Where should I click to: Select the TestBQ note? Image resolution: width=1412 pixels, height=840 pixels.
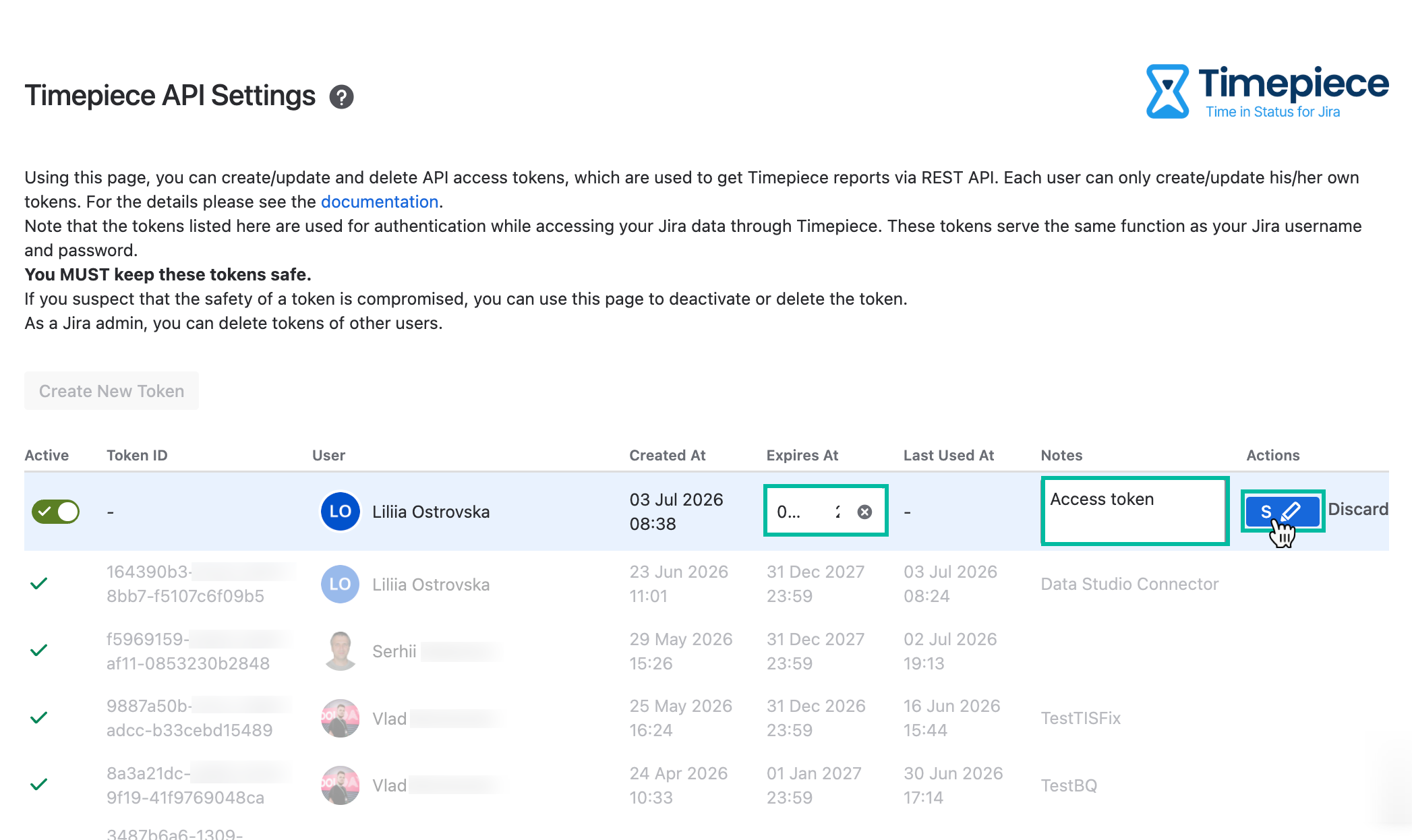pyautogui.click(x=1069, y=785)
